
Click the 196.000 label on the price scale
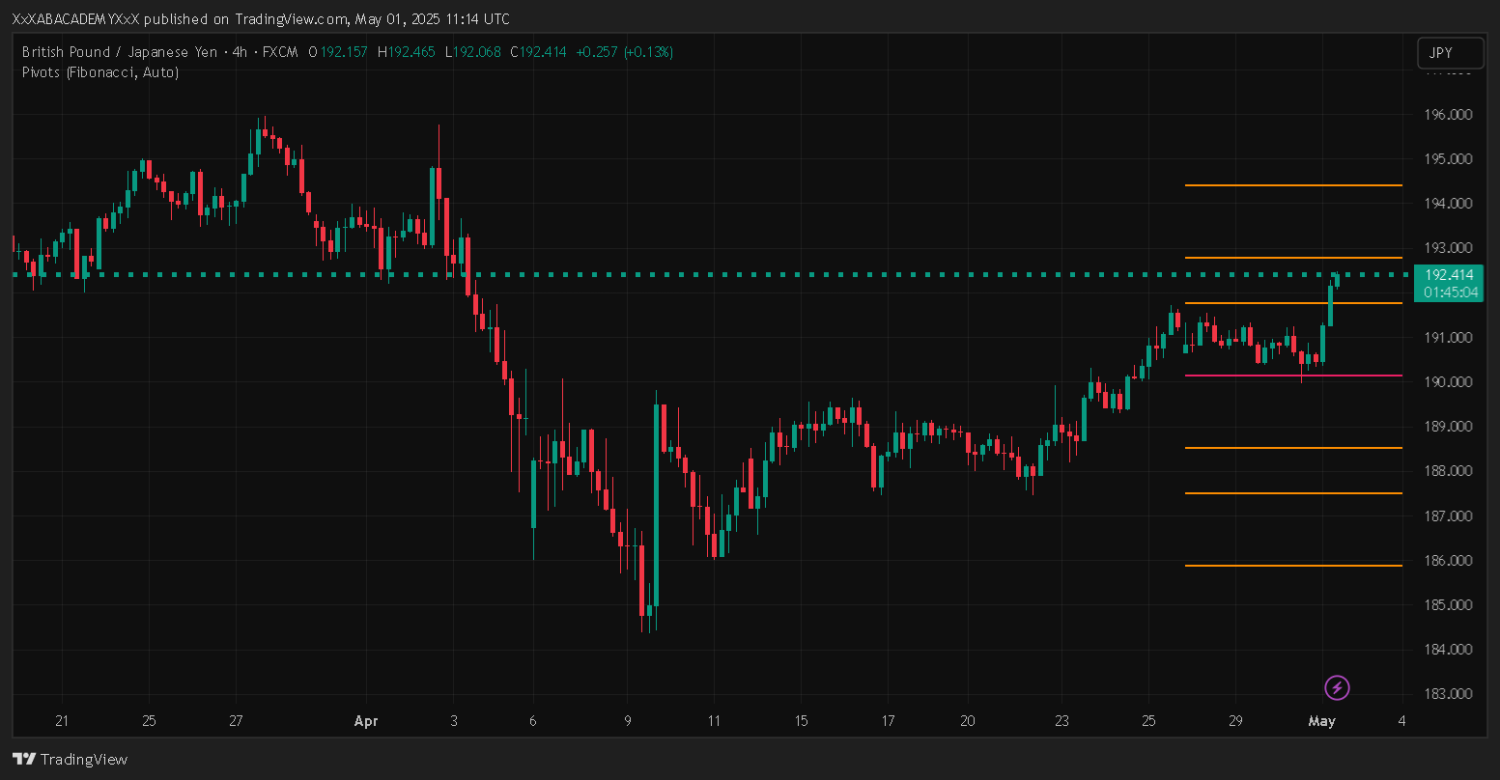tap(1447, 114)
